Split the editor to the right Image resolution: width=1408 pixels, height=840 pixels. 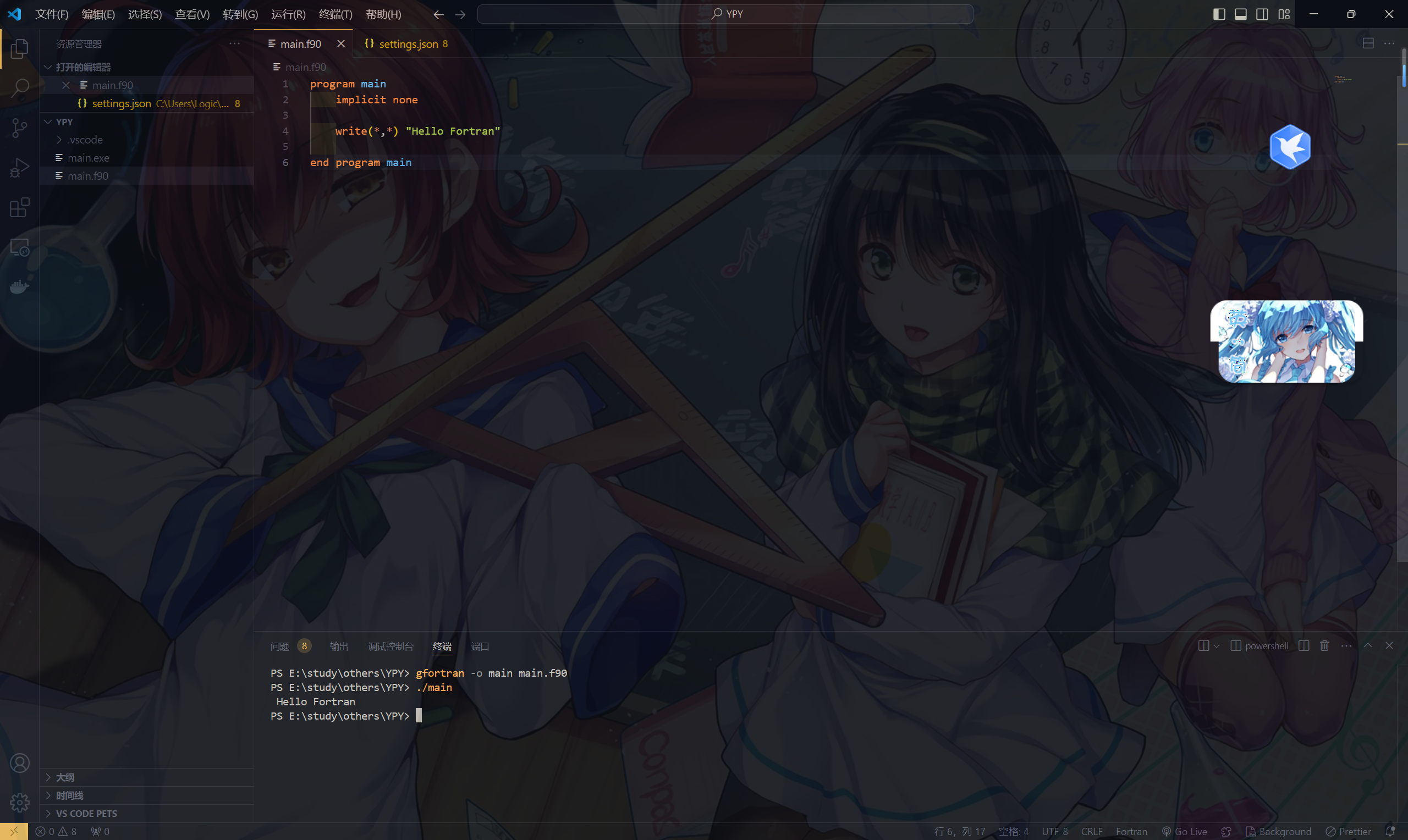pyautogui.click(x=1368, y=43)
